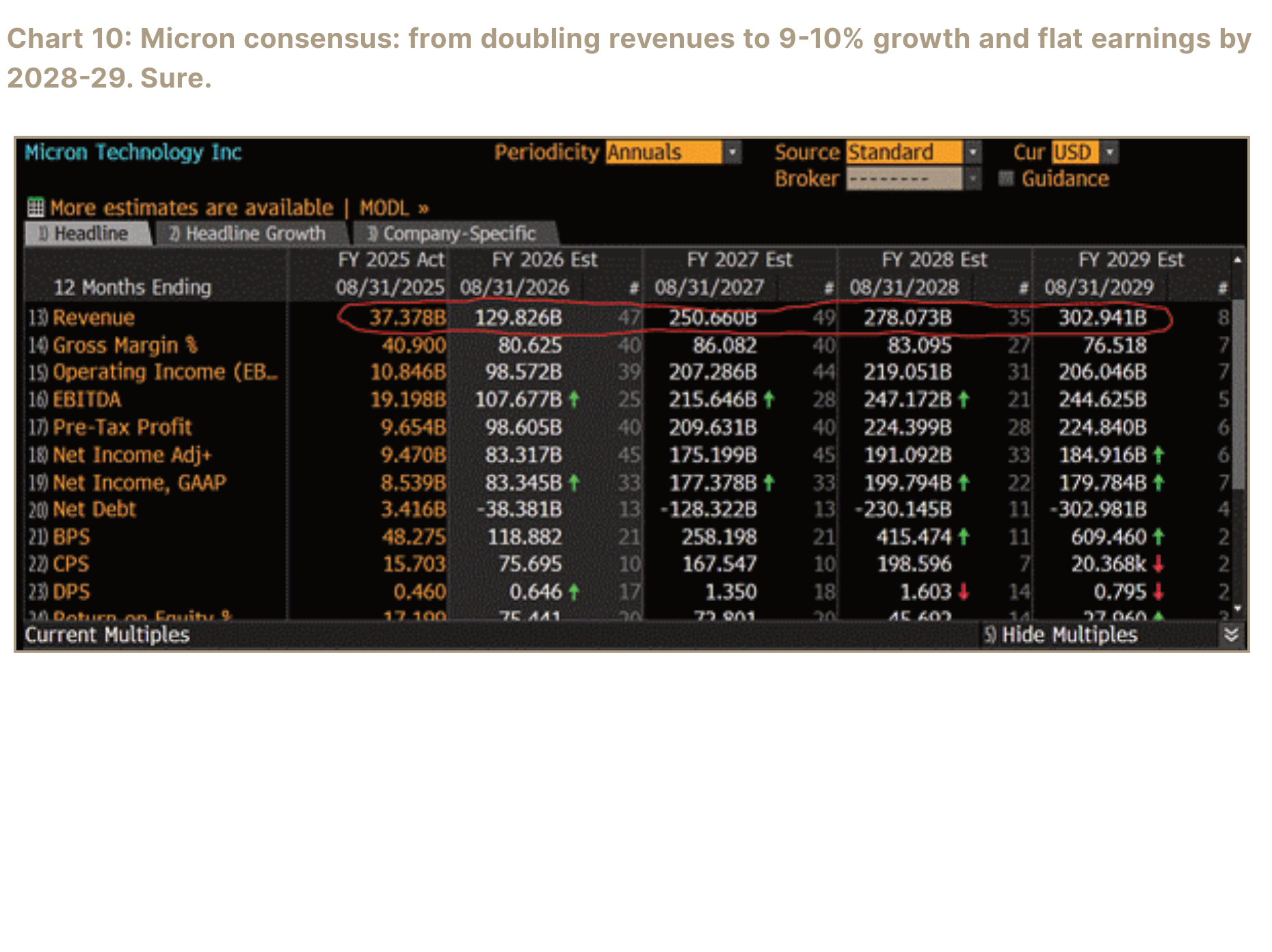Click green up arrow beside GAAP 179.784B
The height and width of the screenshot is (952, 1272).
coord(1158,483)
